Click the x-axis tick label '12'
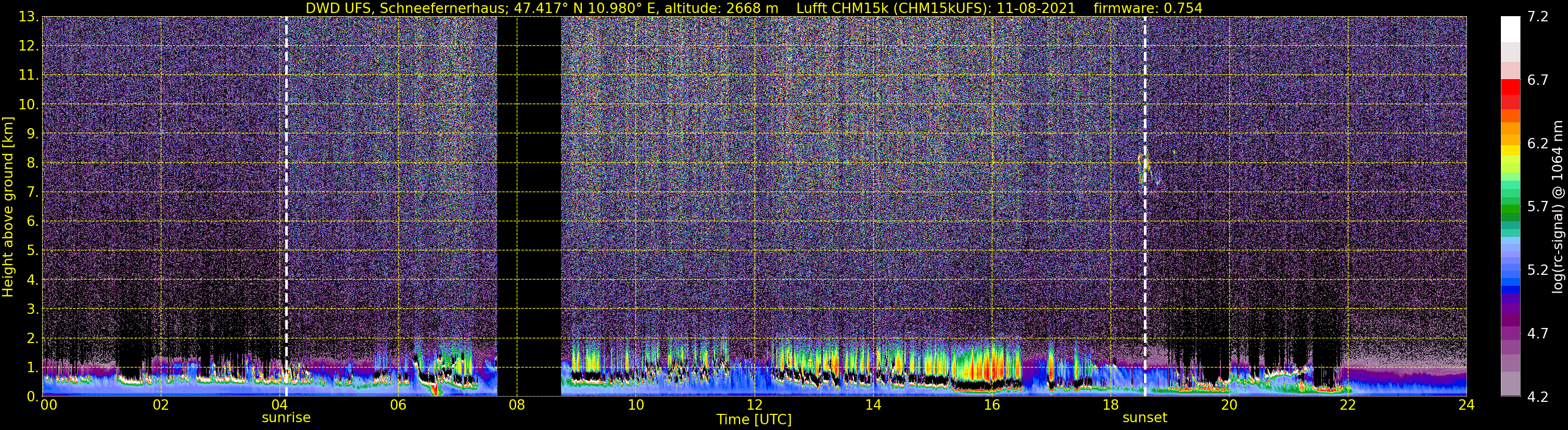The width and height of the screenshot is (1568, 430). pyautogui.click(x=754, y=404)
